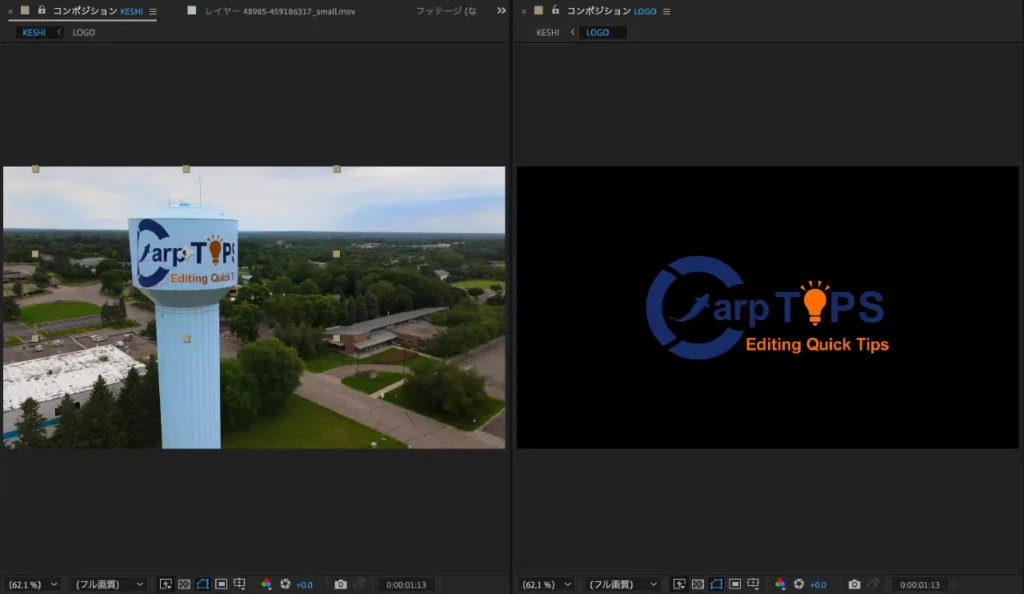The width and height of the screenshot is (1024, 594).
Task: Toggle mask and shape path visibility in KESHI viewer
Action: pyautogui.click(x=202, y=584)
